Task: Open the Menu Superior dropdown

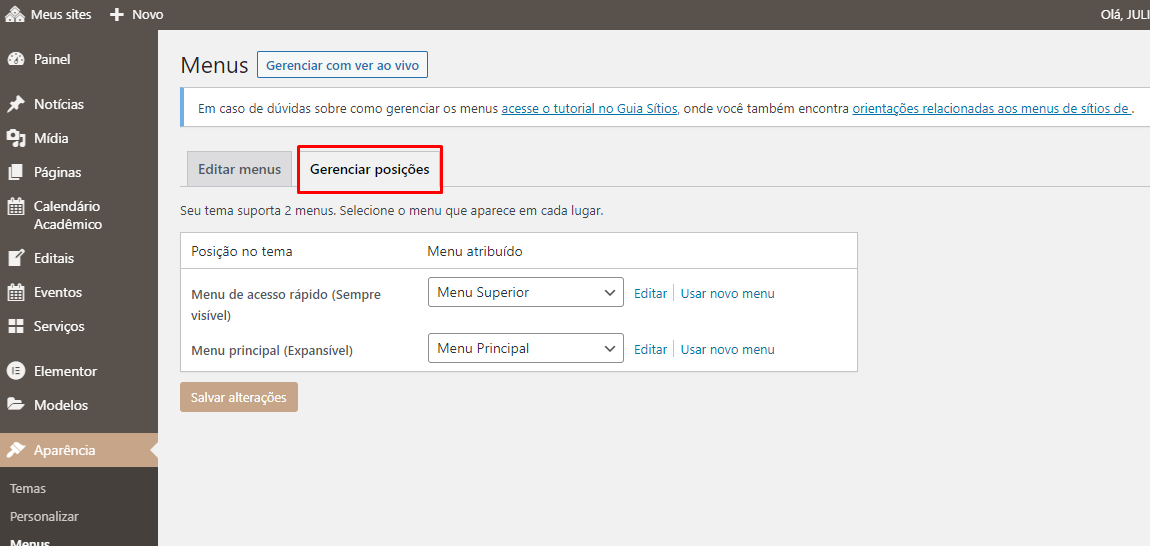Action: pos(525,293)
